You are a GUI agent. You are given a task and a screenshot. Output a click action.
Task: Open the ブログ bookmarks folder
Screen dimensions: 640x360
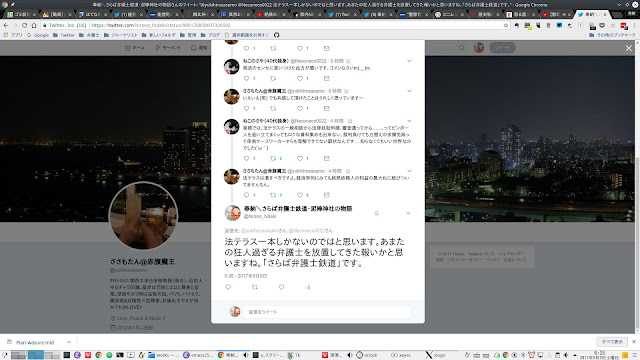(x=211, y=35)
